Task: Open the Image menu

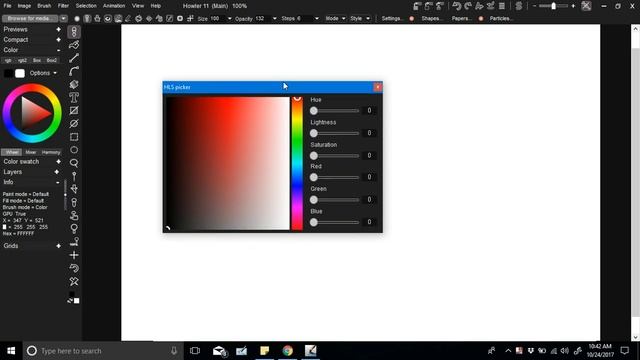Action: (24, 6)
